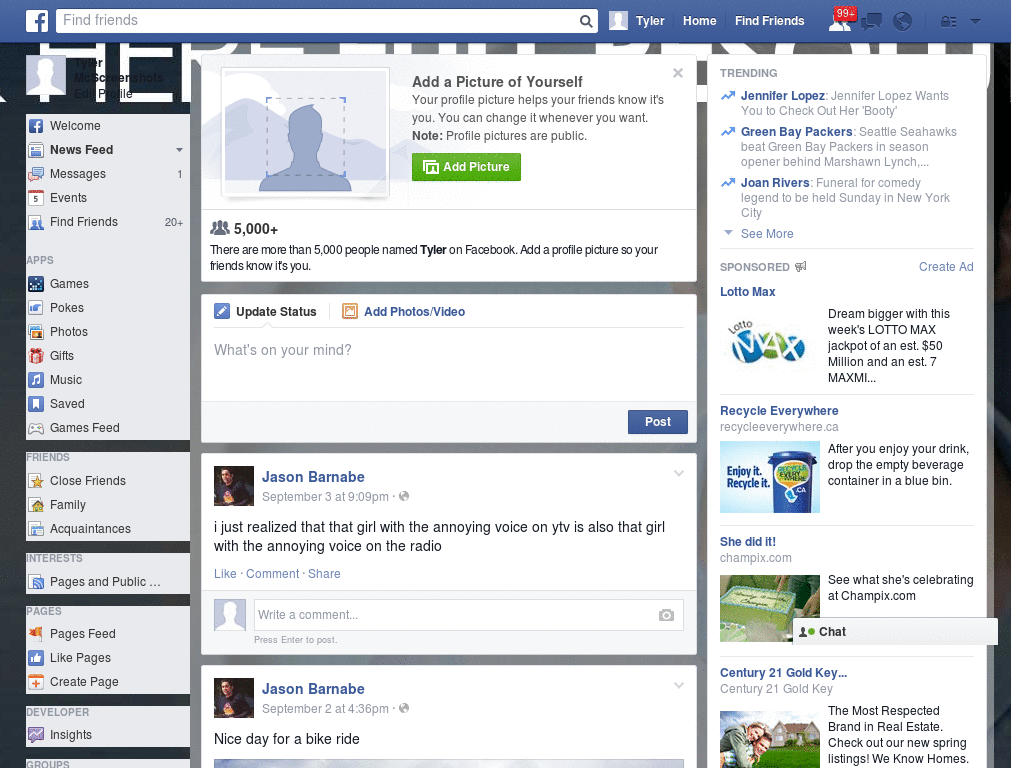Image resolution: width=1024 pixels, height=768 pixels.
Task: Click the Enjoy it Recycle it image
Action: coord(769,477)
